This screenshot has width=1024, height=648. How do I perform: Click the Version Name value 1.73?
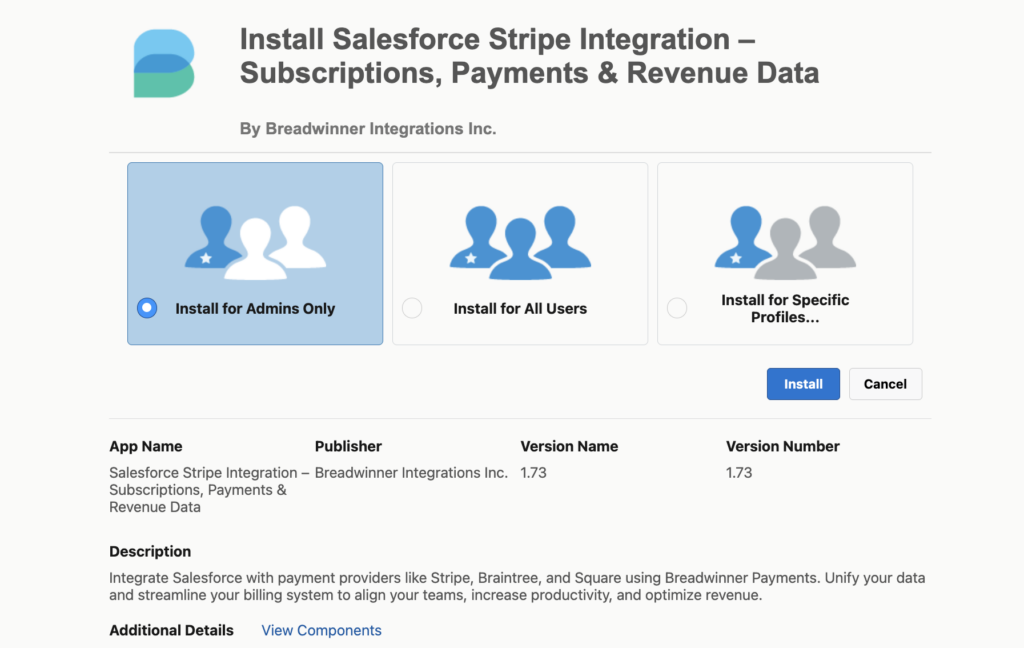point(534,472)
